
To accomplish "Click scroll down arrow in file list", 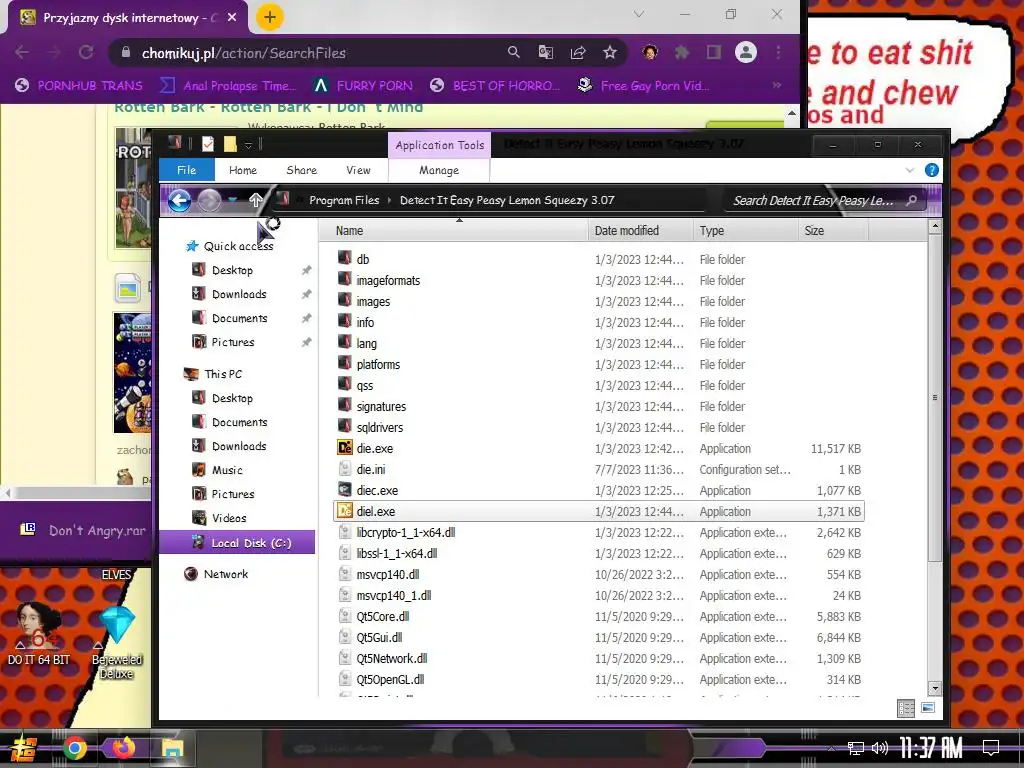I will [x=935, y=688].
